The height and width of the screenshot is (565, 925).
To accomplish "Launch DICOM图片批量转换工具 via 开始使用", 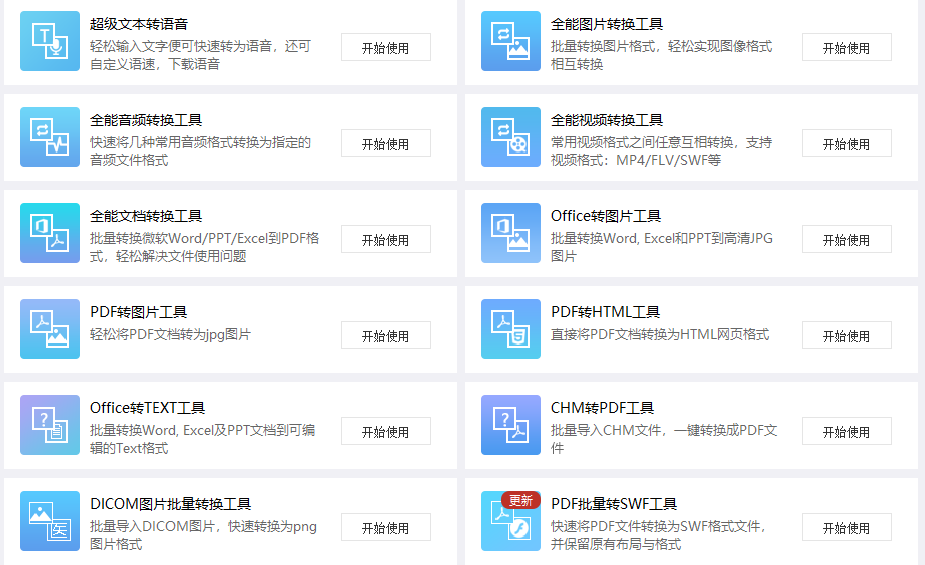I will coord(386,528).
